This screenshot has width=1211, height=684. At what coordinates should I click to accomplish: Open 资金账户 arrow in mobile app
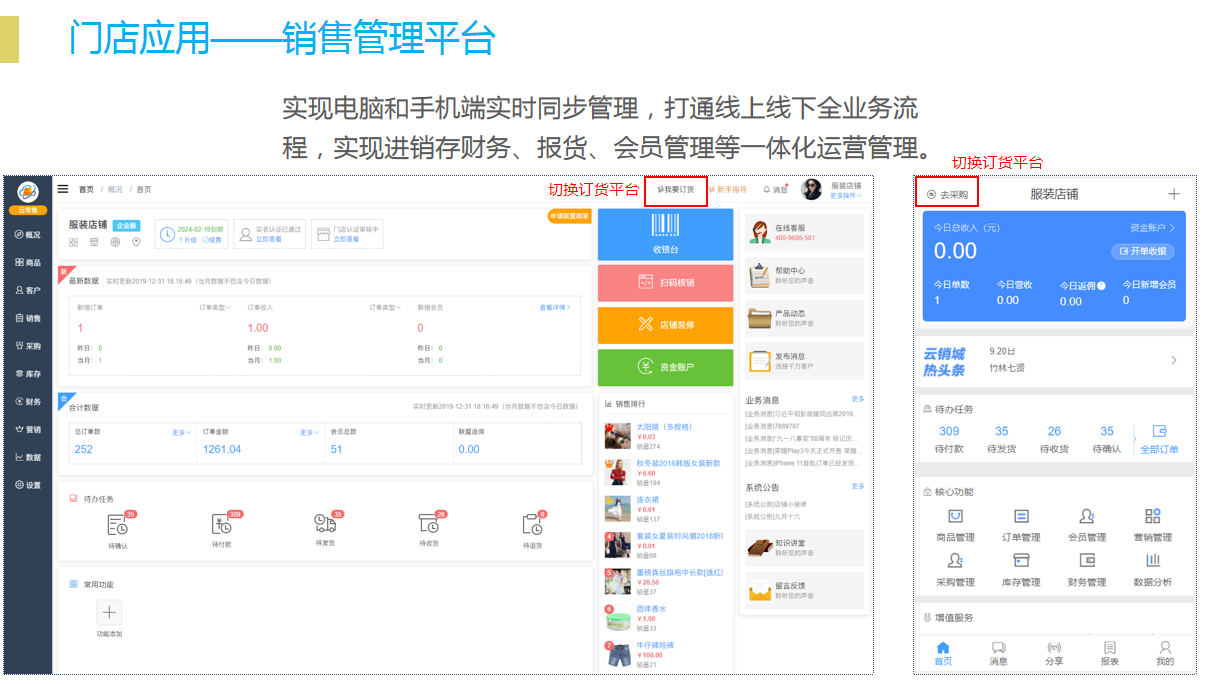1152,228
